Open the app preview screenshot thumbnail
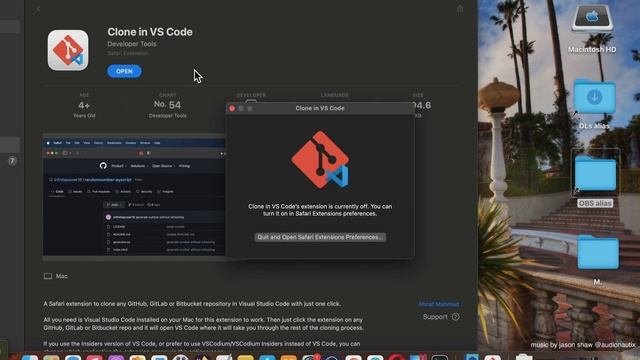Viewport: 640px width, 360px height. click(x=134, y=197)
